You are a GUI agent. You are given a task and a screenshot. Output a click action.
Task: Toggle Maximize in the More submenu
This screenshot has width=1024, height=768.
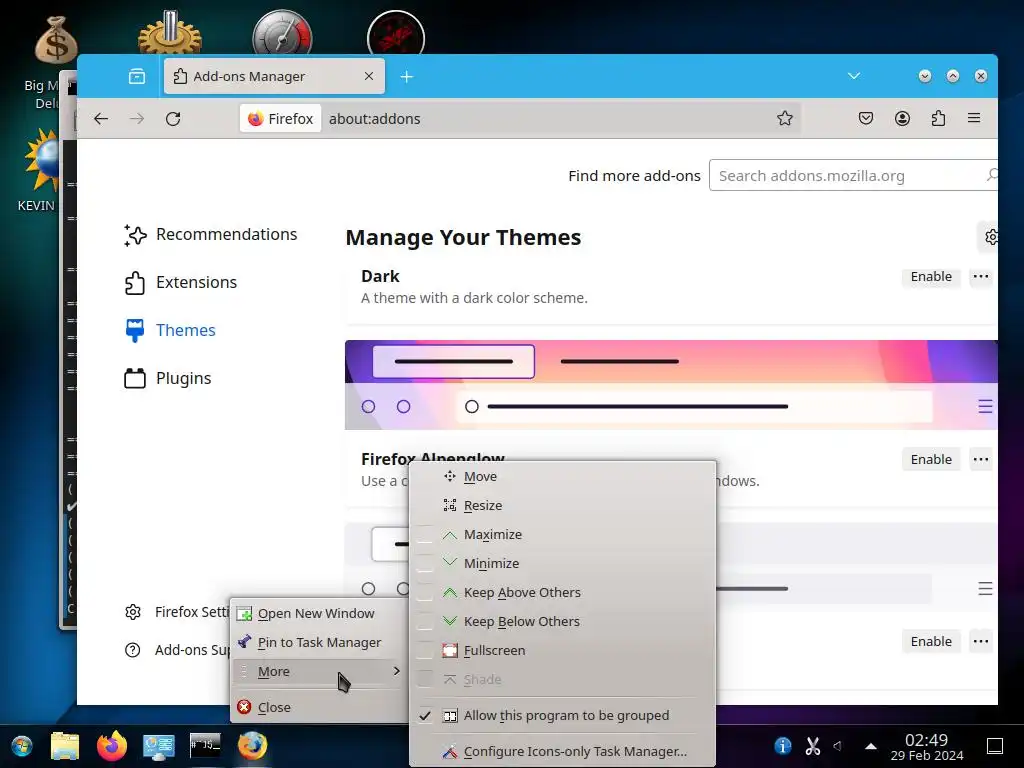pos(562,535)
